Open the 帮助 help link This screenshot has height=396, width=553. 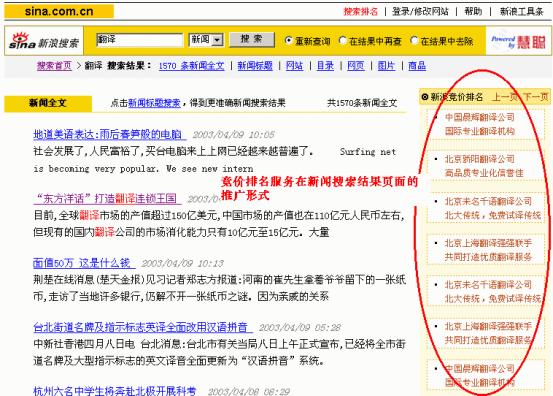click(473, 12)
